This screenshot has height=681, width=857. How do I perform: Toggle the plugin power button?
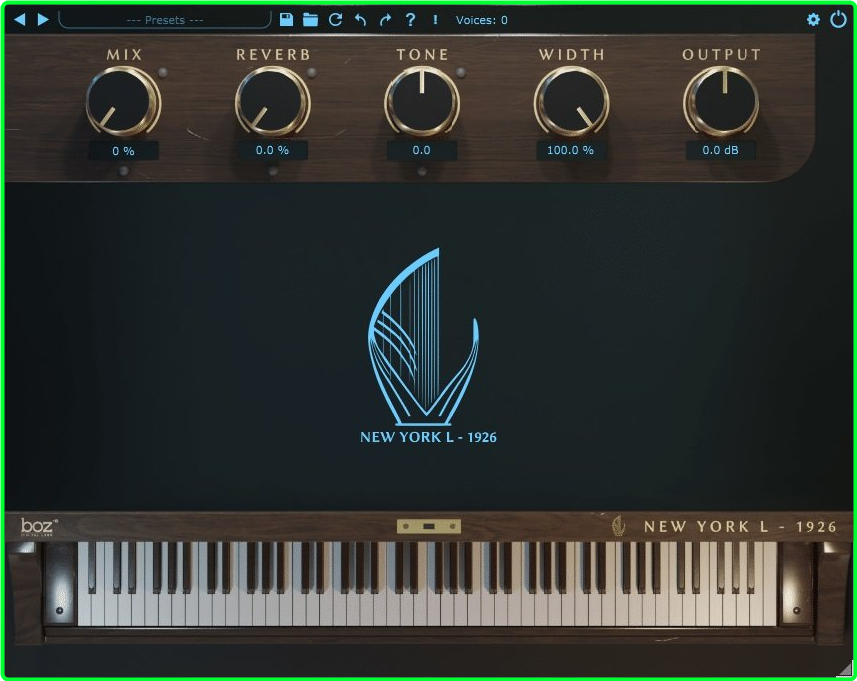coord(838,20)
